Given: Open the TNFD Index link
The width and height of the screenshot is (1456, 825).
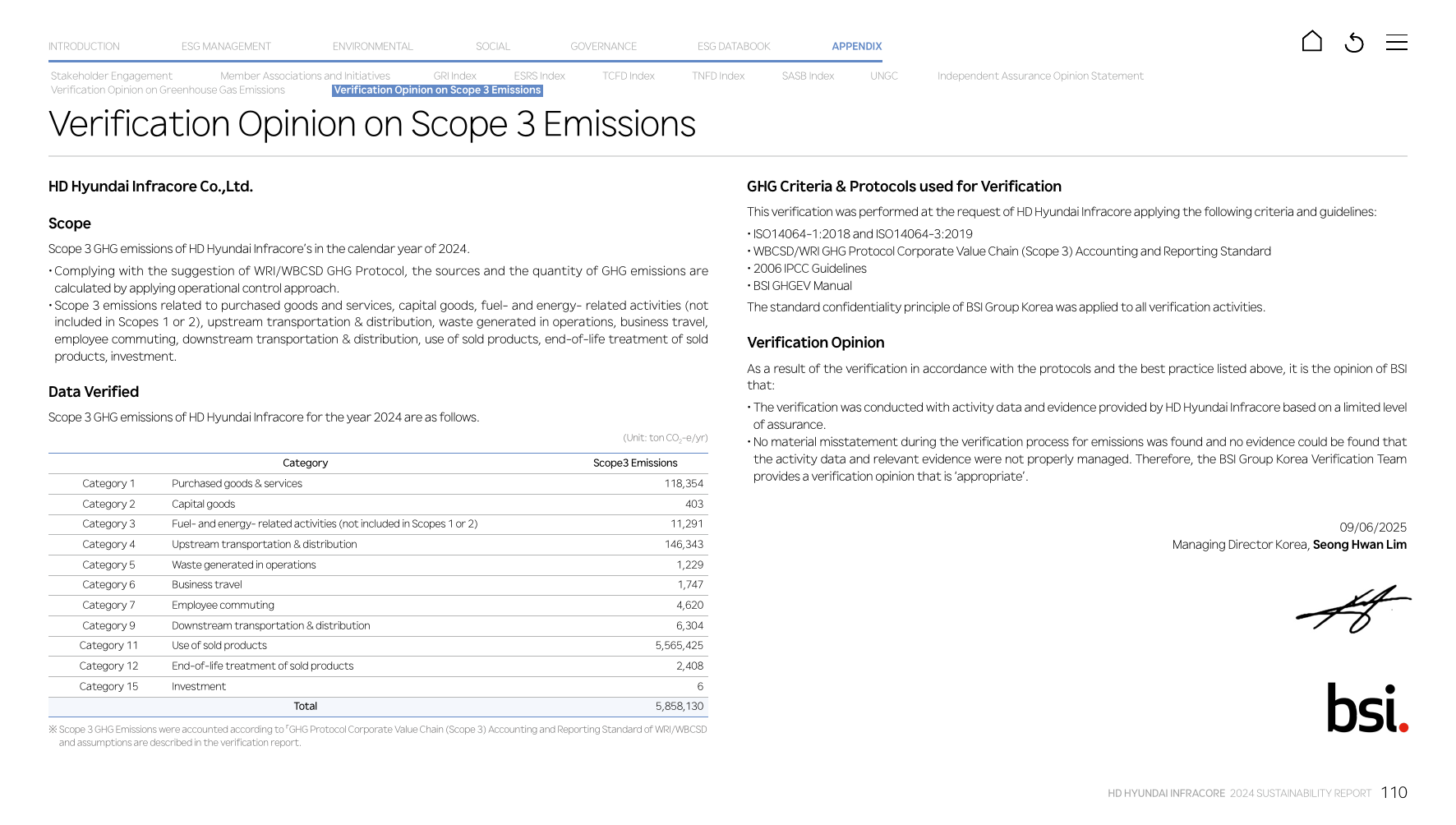Looking at the screenshot, I should click(718, 76).
